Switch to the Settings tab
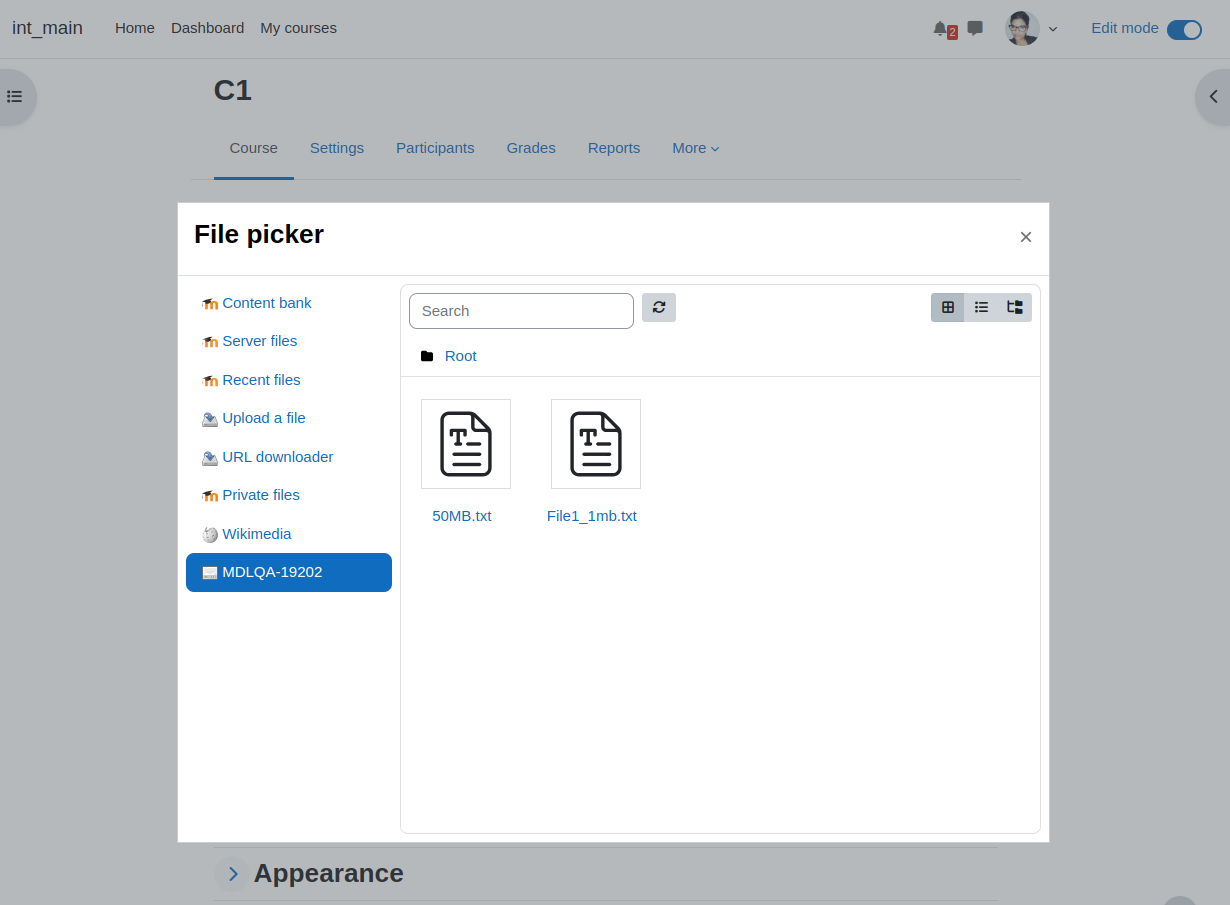This screenshot has width=1230, height=905. coord(337,148)
